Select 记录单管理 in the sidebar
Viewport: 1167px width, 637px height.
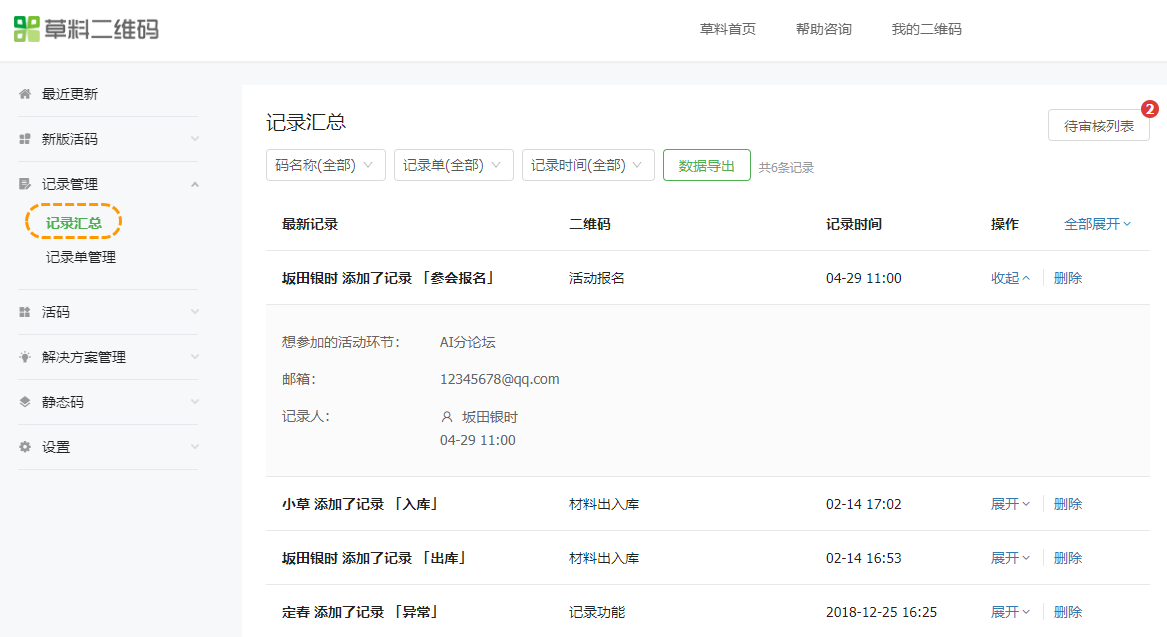pyautogui.click(x=80, y=257)
